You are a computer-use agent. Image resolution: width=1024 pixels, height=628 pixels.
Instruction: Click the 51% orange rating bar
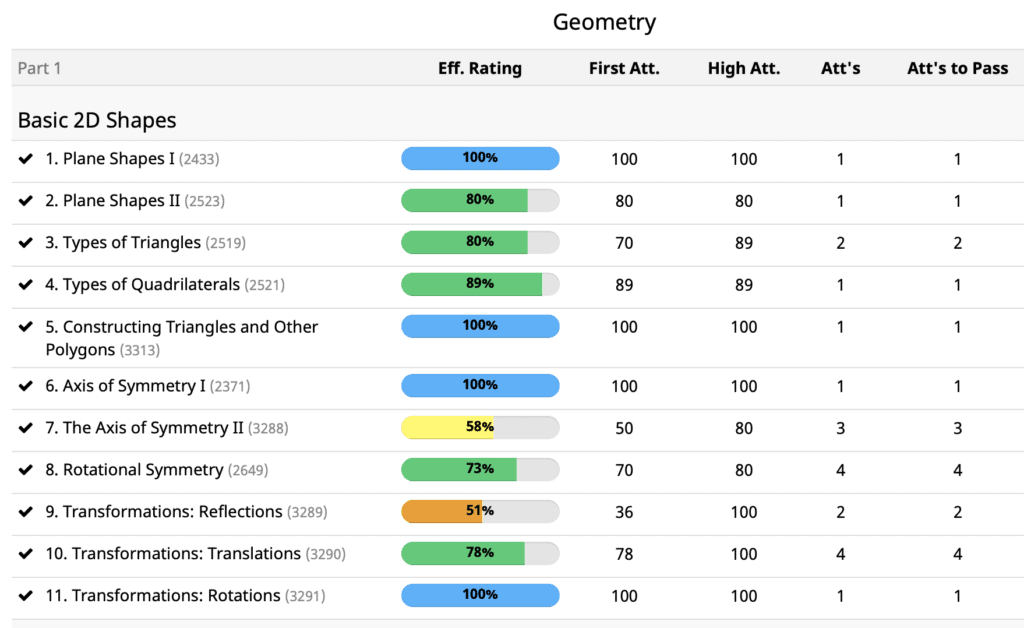pyautogui.click(x=480, y=511)
